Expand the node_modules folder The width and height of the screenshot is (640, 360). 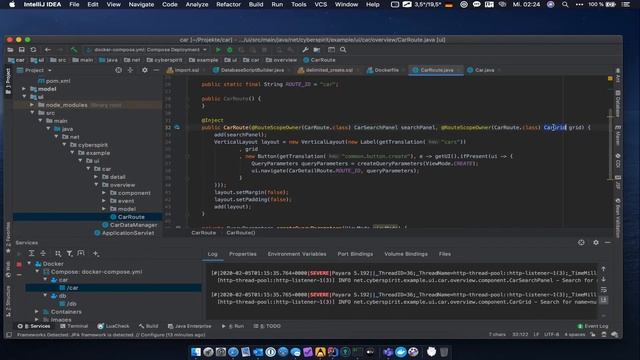pyautogui.click(x=32, y=105)
